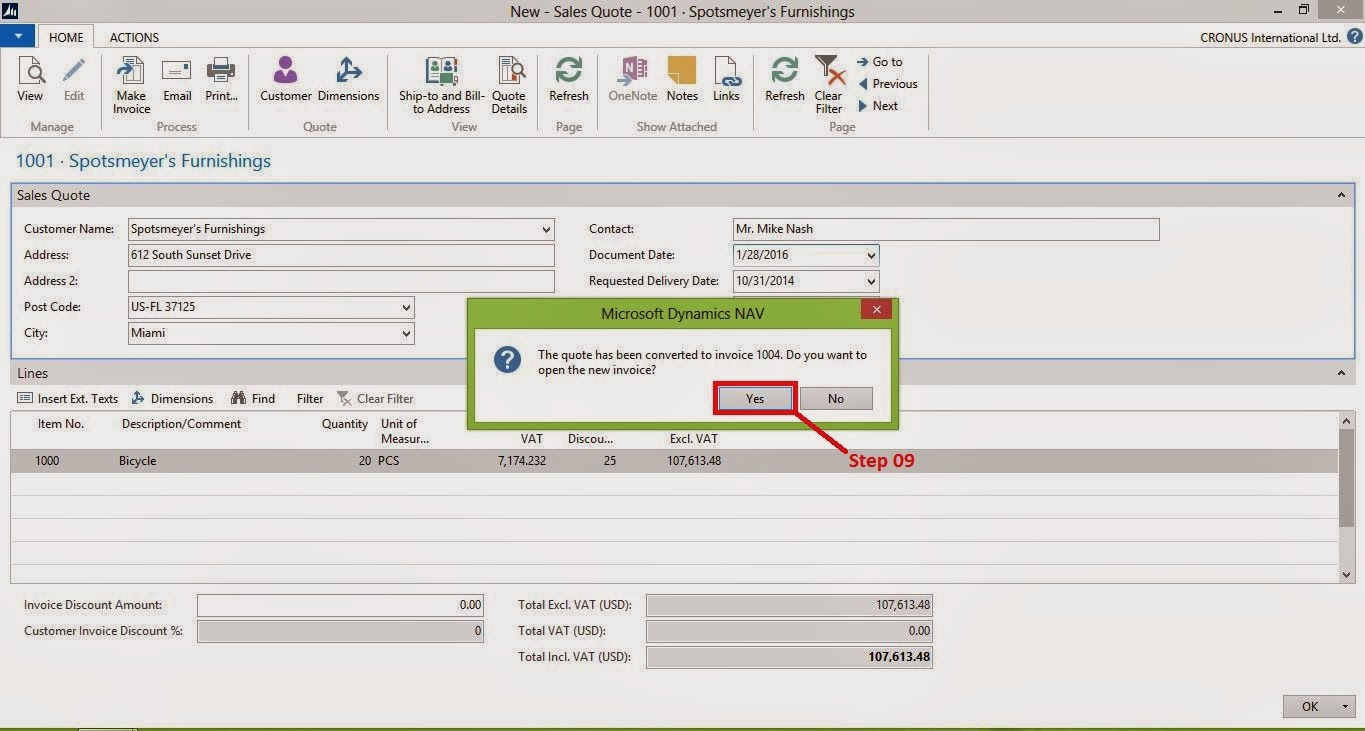Expand the Customer Name dropdown

click(x=544, y=229)
